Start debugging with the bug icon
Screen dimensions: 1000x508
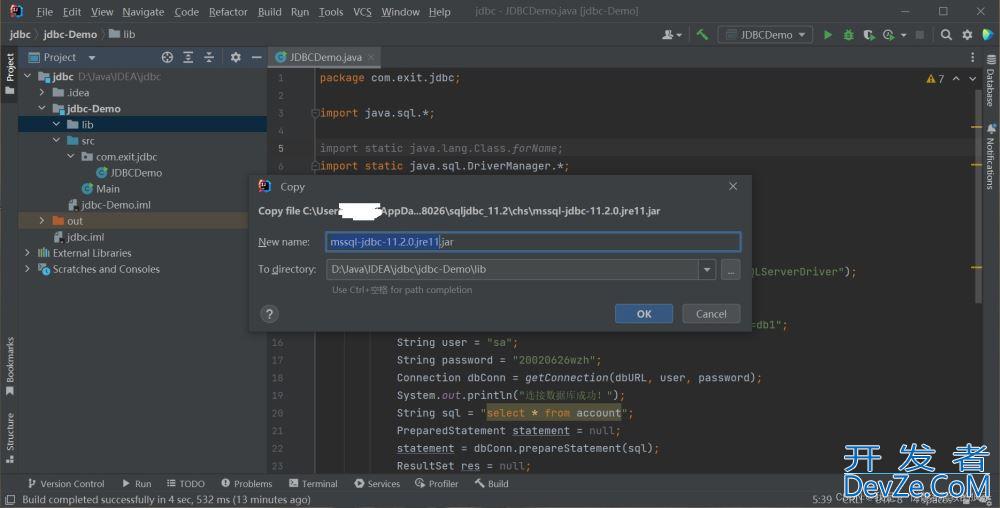(x=848, y=34)
